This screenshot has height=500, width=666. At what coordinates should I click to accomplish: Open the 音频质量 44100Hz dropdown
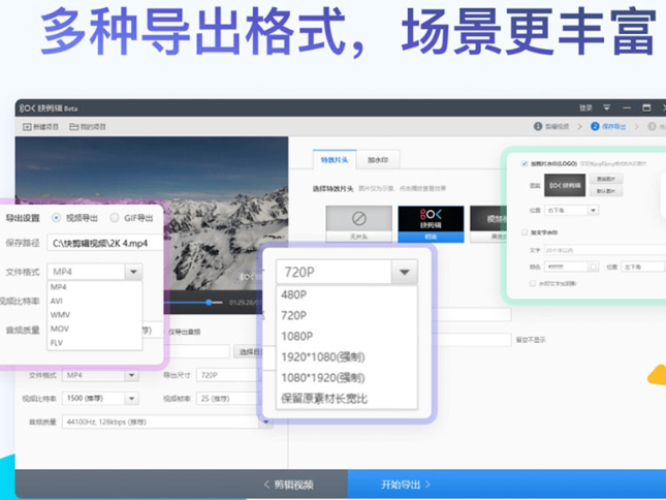167,422
